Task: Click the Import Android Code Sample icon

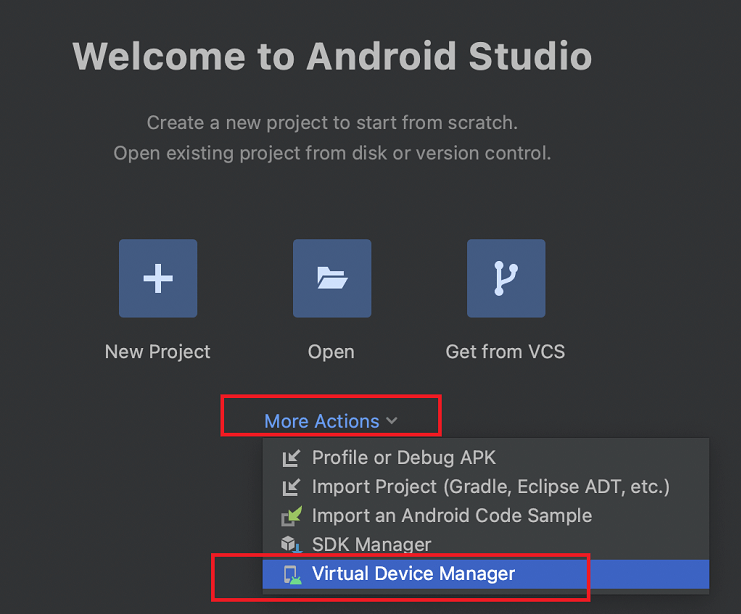Action: click(x=292, y=516)
